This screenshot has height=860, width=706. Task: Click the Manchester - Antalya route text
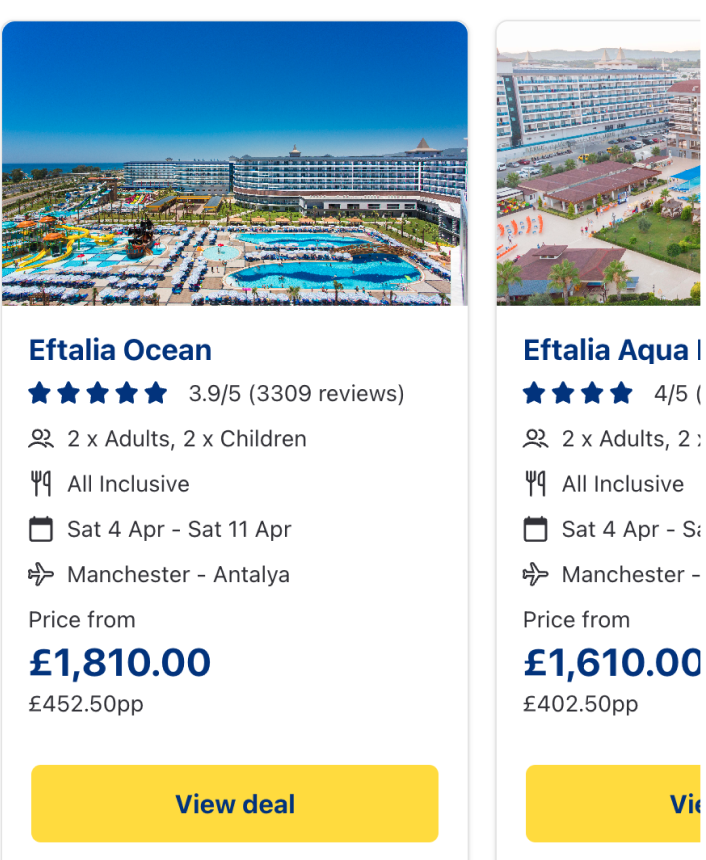pos(178,574)
